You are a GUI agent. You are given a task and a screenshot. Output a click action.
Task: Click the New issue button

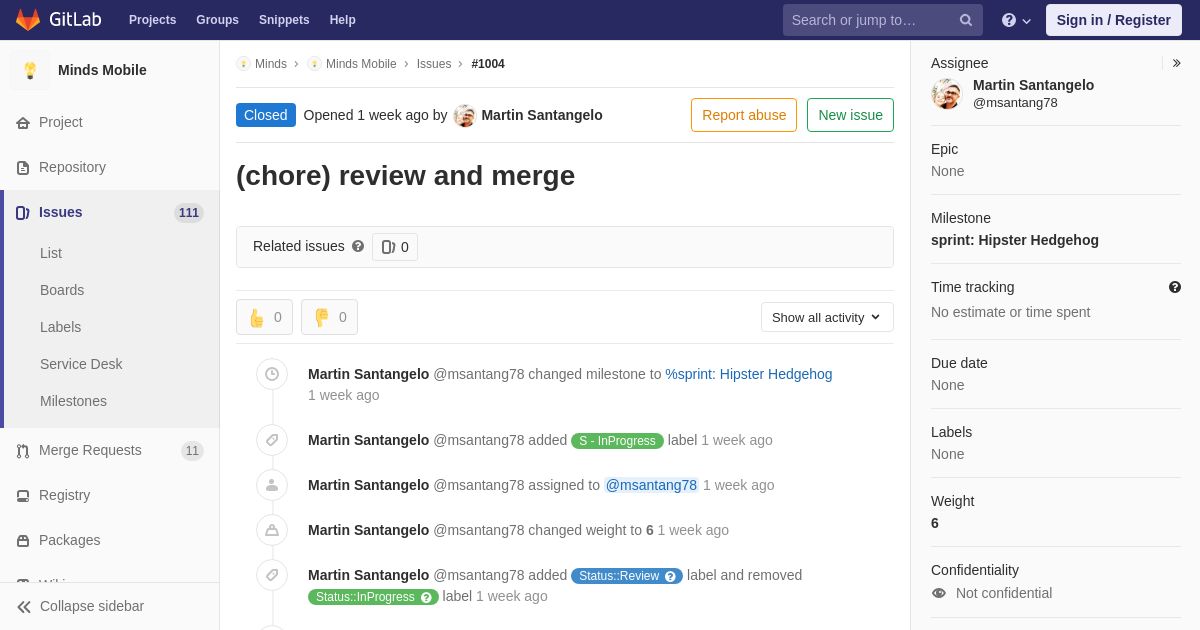850,115
